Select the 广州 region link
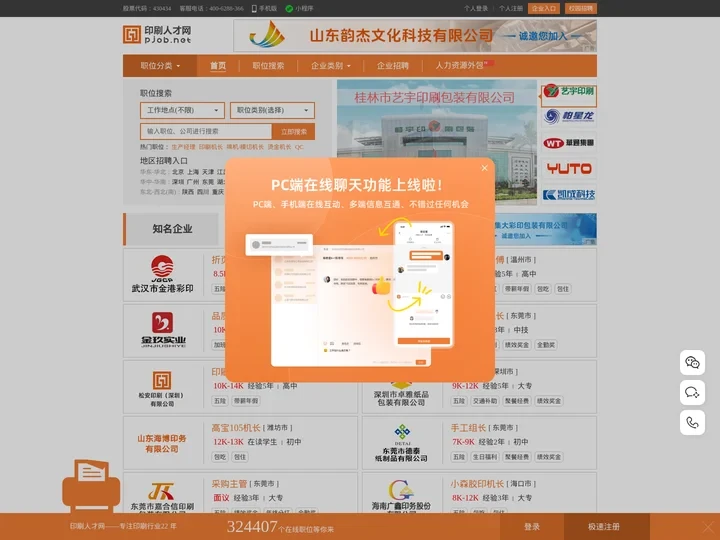This screenshot has height=540, width=720. (x=193, y=182)
